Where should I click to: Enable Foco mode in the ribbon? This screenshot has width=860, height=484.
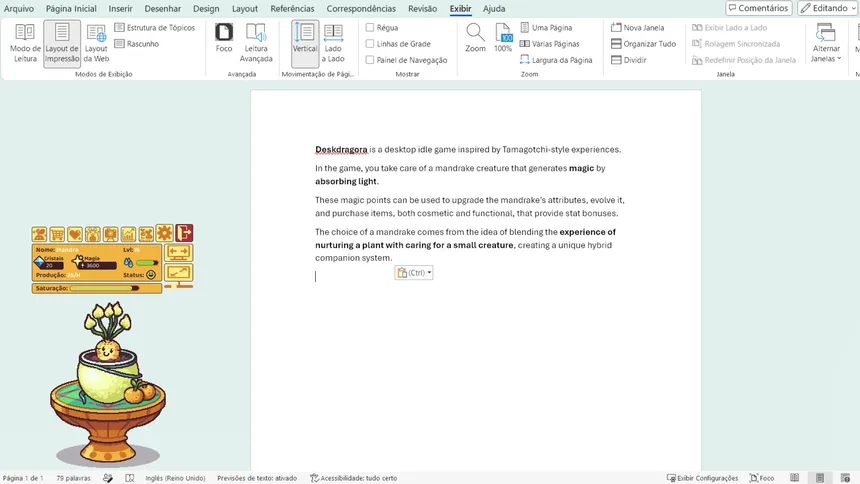(224, 38)
